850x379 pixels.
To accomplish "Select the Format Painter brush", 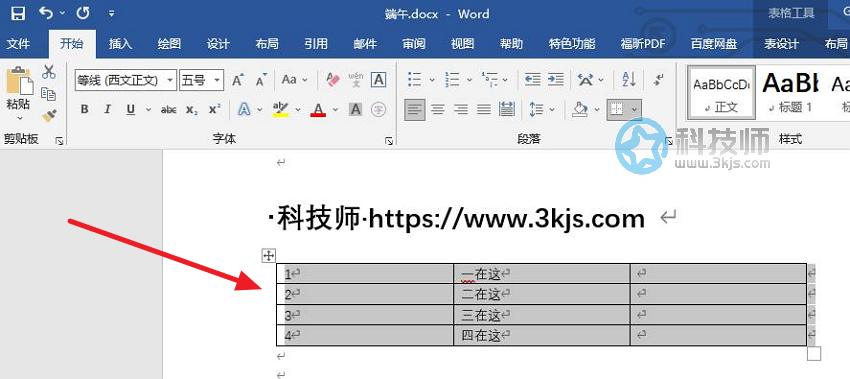I will [x=49, y=115].
